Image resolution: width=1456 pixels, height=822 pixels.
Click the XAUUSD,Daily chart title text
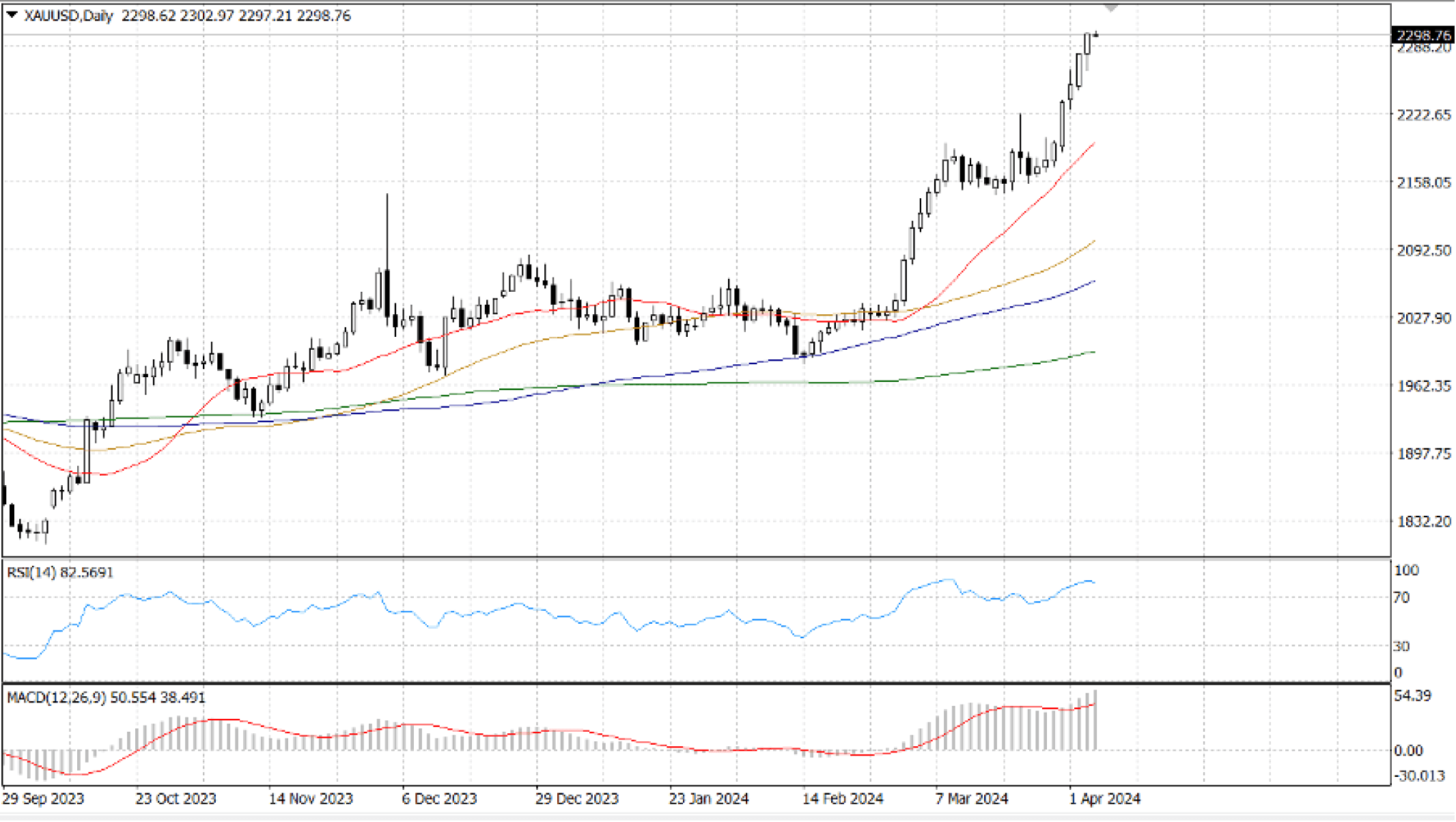68,15
